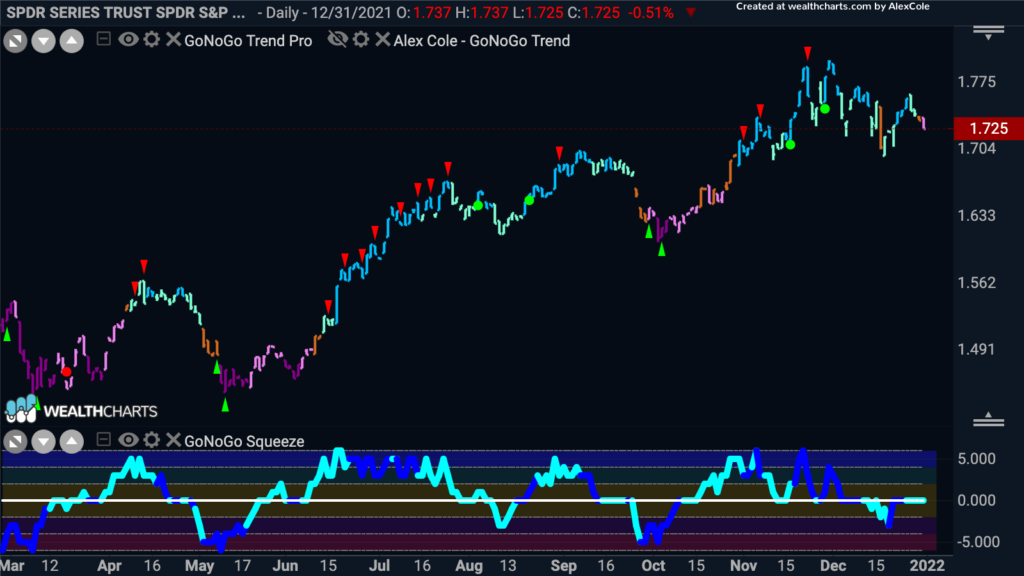Image resolution: width=1024 pixels, height=576 pixels.
Task: Follow the Created at wealthcharts.com credit
Action: (833, 7)
